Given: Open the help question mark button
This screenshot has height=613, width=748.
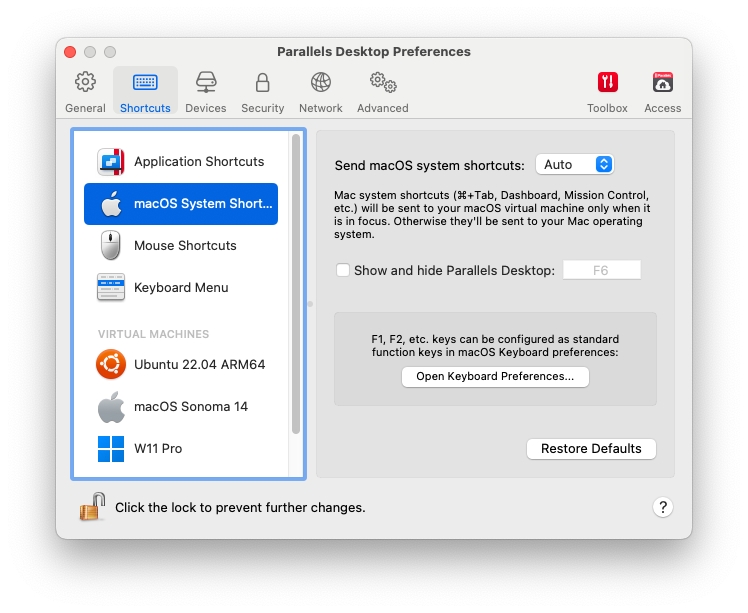Looking at the screenshot, I should click(662, 507).
